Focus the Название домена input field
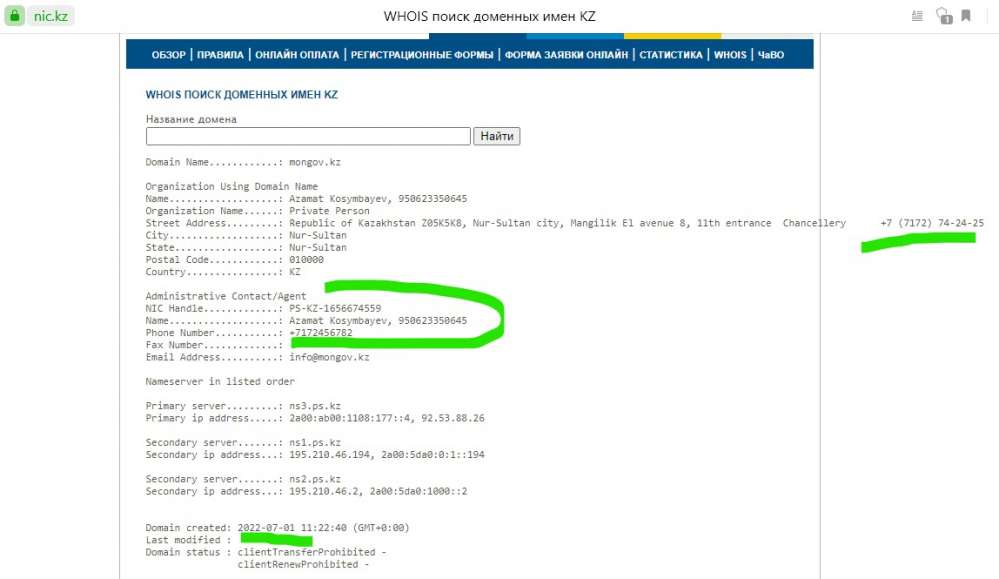999x579 pixels. pos(308,136)
